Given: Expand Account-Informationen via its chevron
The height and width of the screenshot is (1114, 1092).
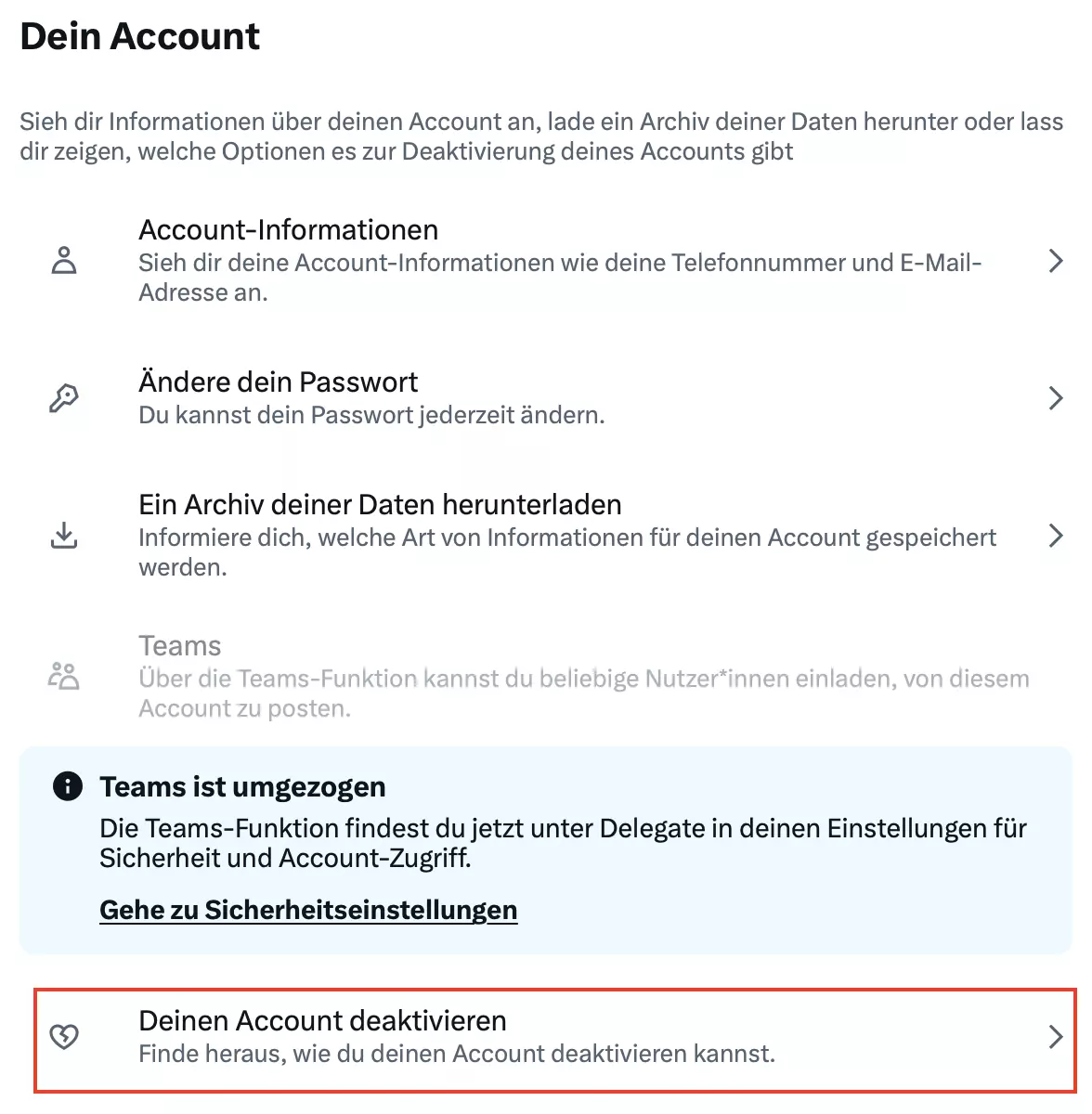Looking at the screenshot, I should click(x=1056, y=261).
